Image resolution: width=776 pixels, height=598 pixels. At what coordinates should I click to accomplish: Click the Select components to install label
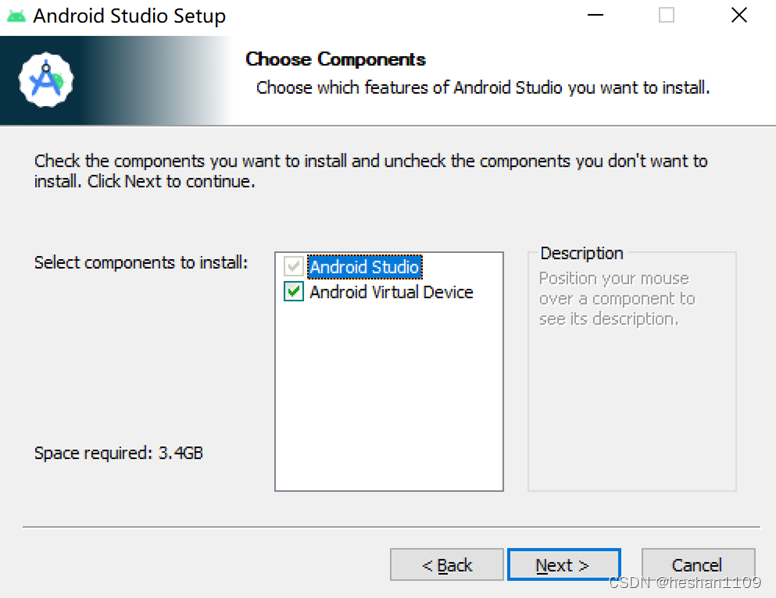tap(141, 262)
